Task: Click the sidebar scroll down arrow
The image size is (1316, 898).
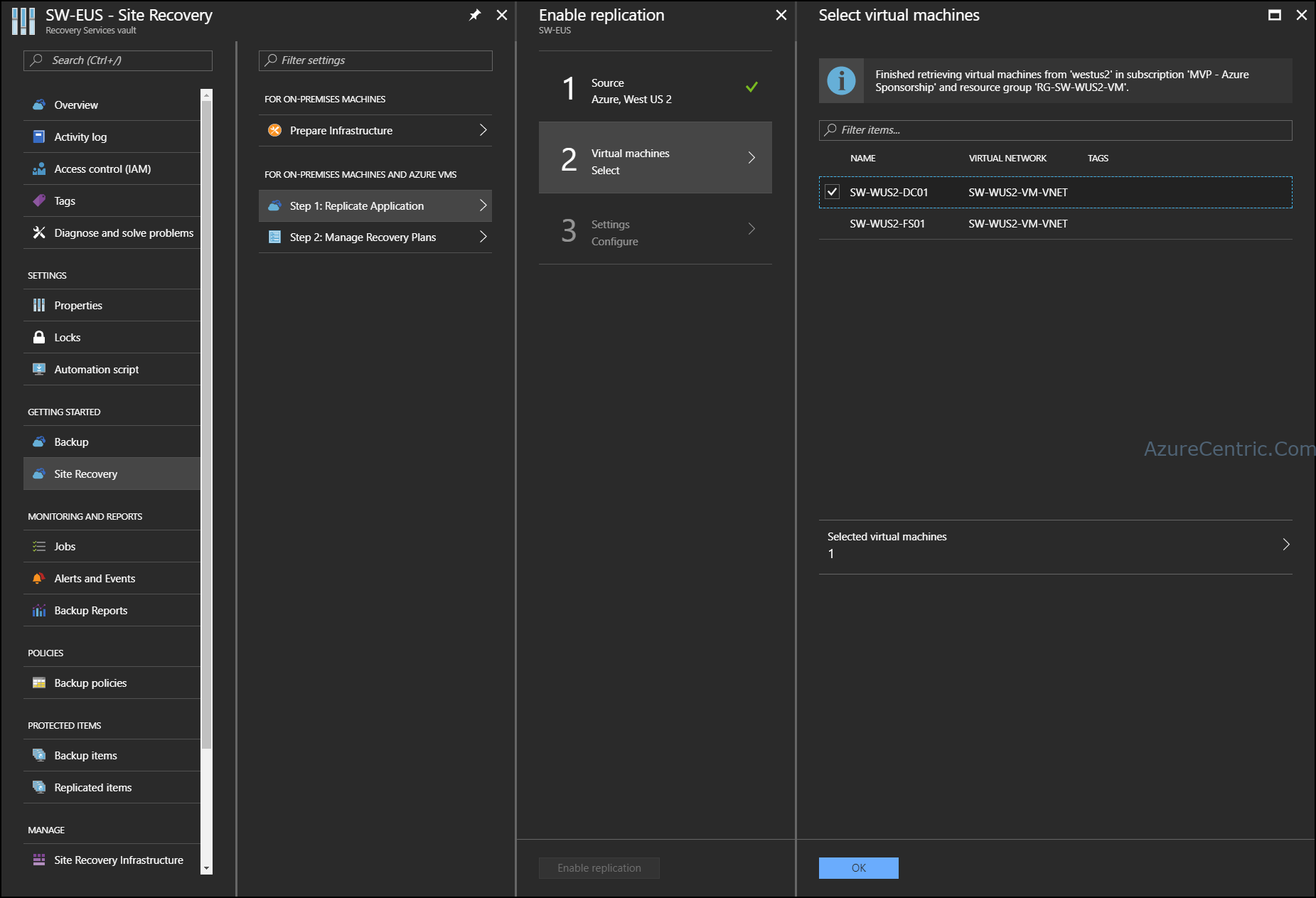Action: click(207, 868)
